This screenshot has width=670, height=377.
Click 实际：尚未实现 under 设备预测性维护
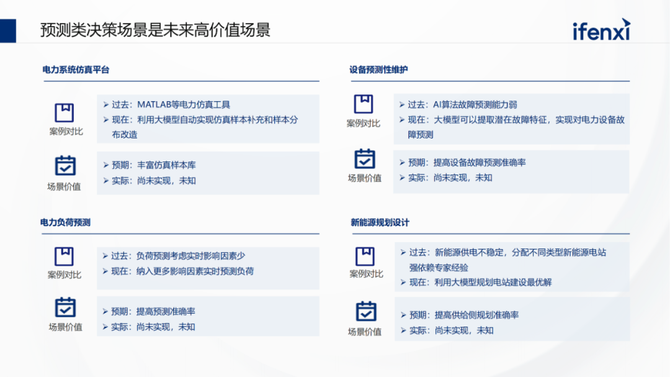click(438, 178)
